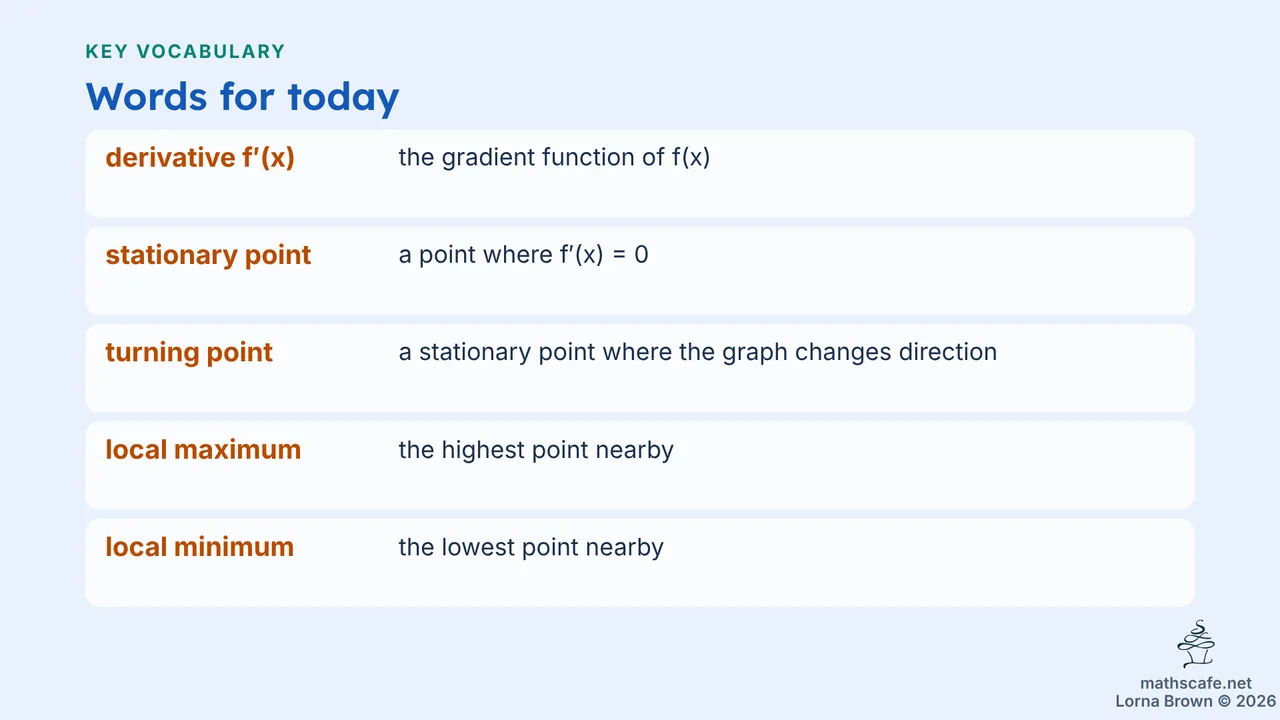The height and width of the screenshot is (720, 1280).
Task: Click the word 'today' in the slide title
Action: (343, 99)
